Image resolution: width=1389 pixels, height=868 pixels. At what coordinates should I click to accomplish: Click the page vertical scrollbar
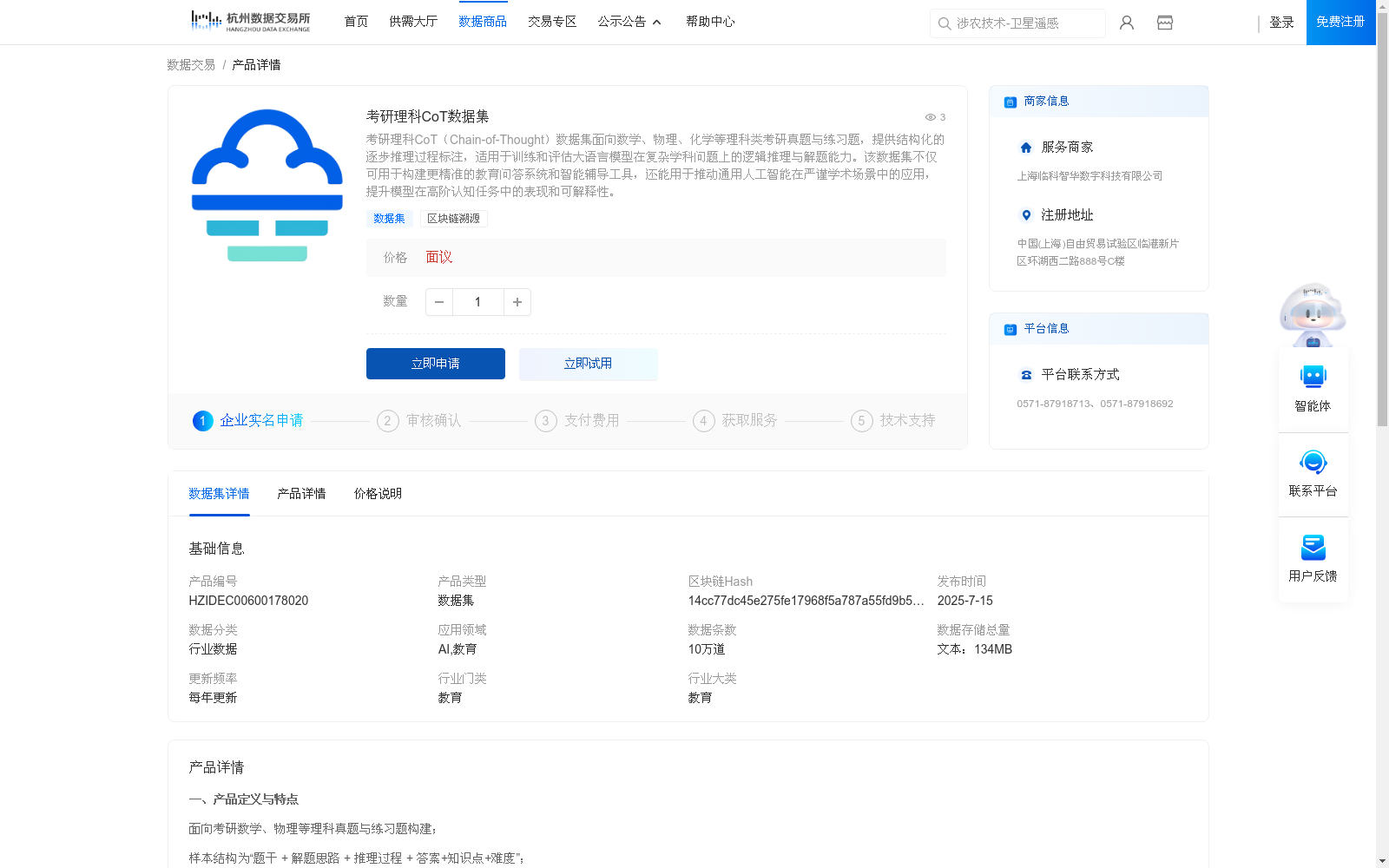coord(1382,220)
